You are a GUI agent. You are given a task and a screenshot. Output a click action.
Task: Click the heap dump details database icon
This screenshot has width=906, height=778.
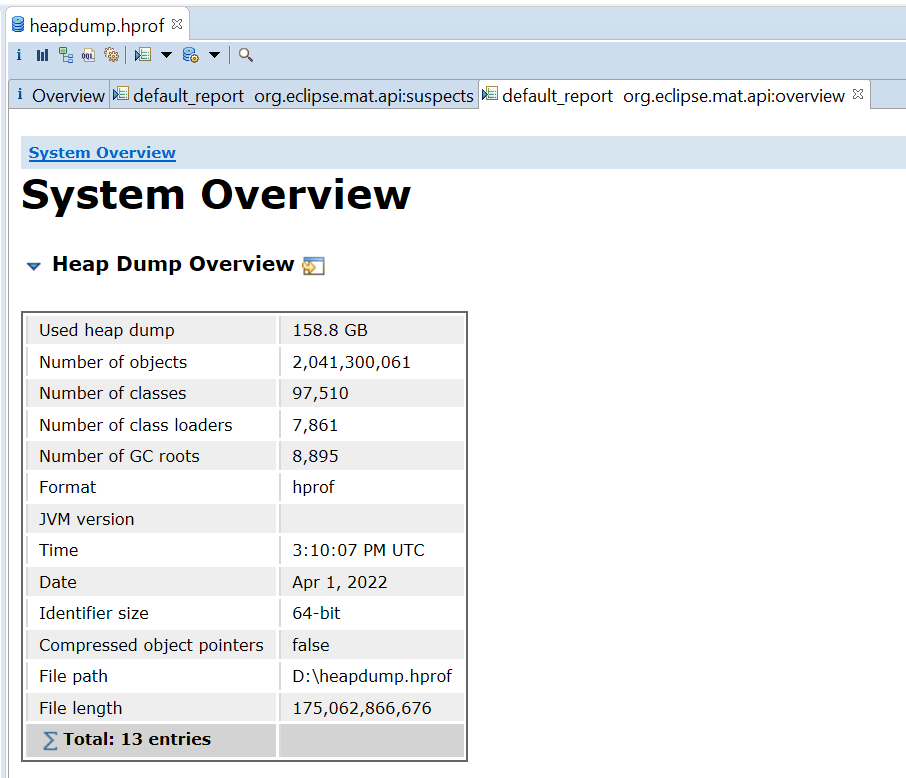coord(189,55)
